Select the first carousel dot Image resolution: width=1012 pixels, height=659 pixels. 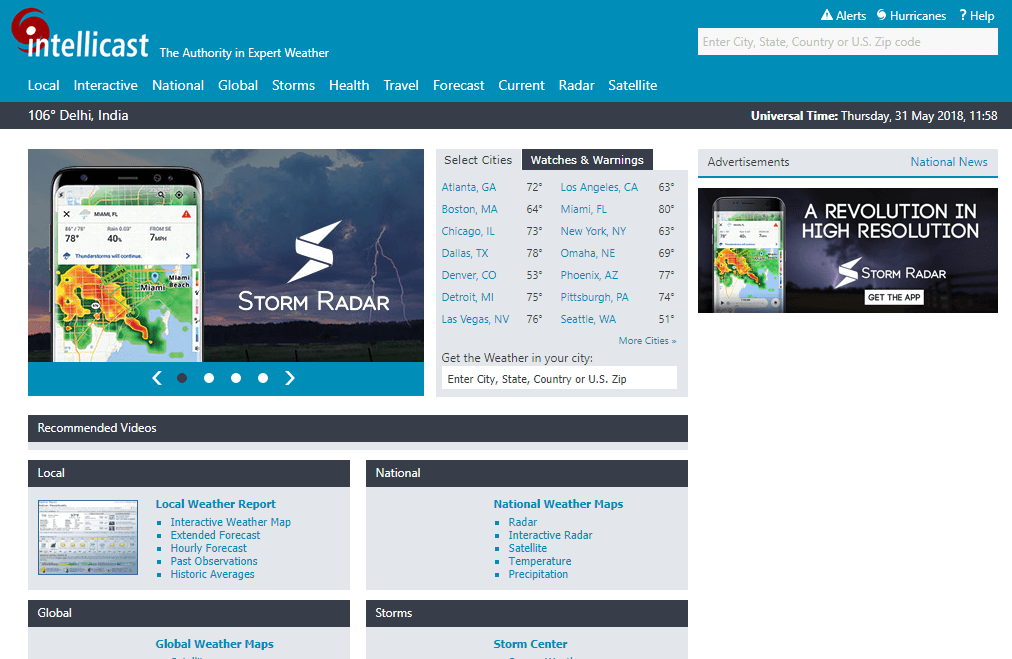pyautogui.click(x=182, y=378)
